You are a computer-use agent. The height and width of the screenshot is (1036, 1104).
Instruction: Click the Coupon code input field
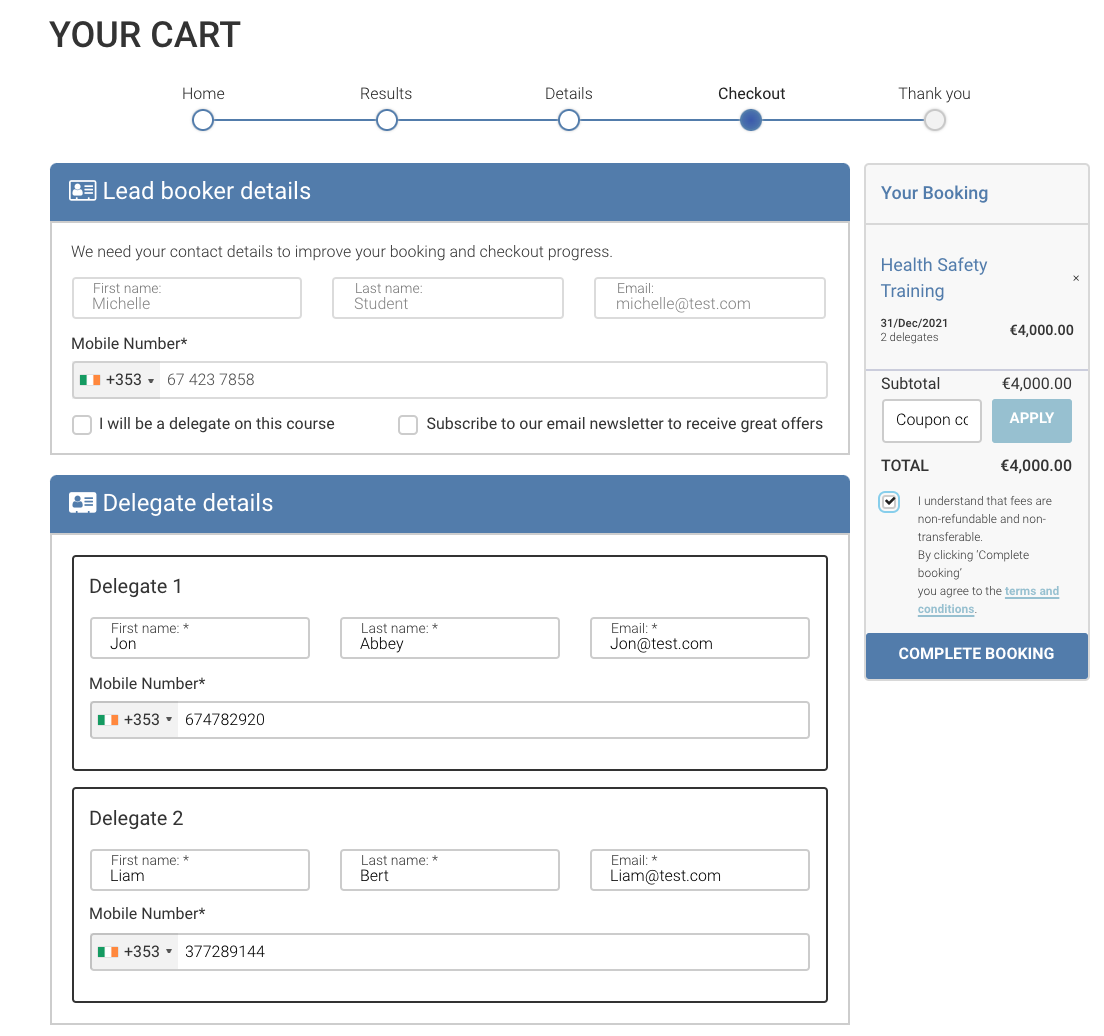[932, 420]
